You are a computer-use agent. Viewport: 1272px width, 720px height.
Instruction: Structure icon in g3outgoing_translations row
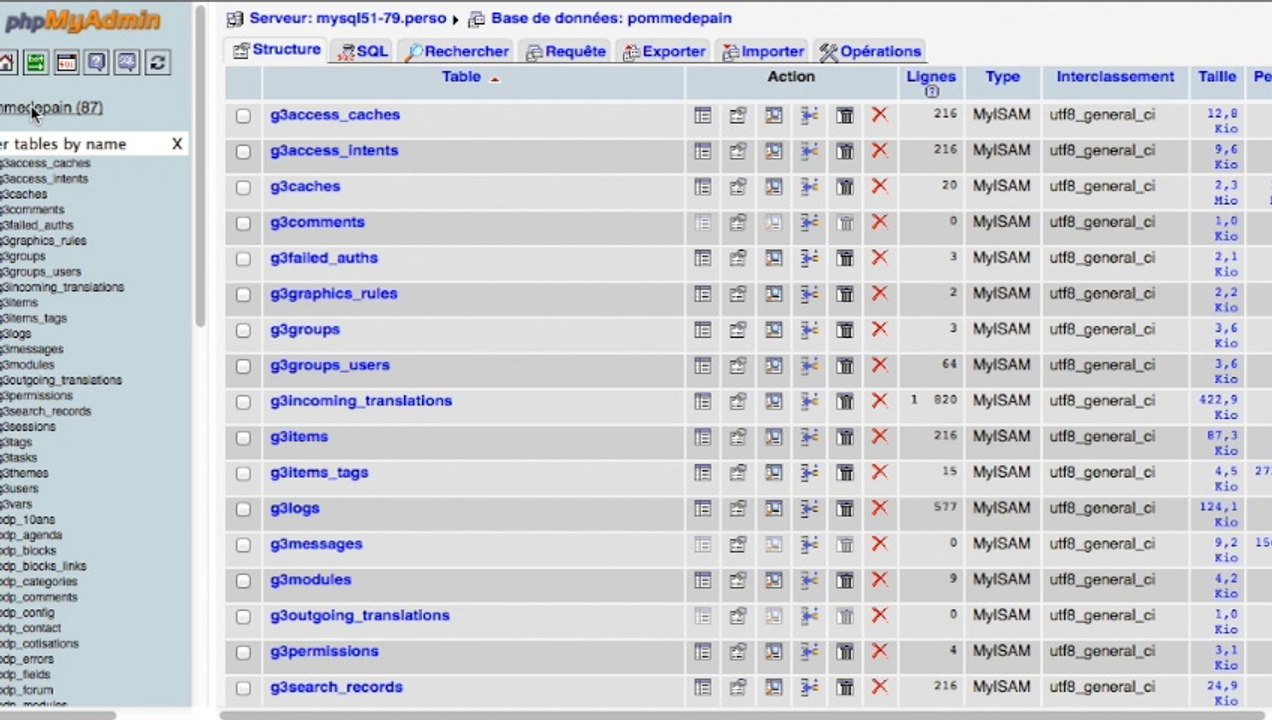pos(738,617)
